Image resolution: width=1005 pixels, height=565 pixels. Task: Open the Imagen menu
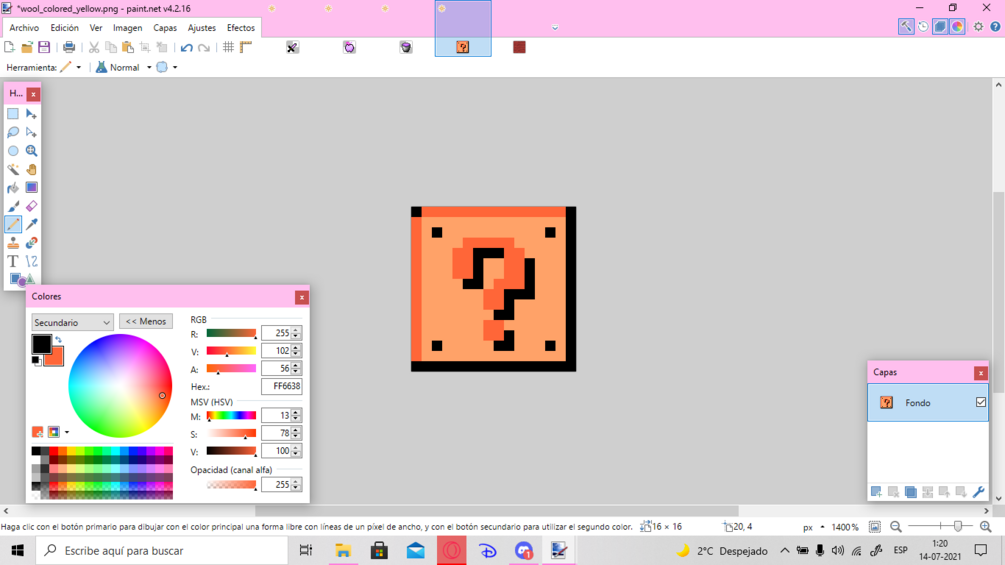pos(128,28)
